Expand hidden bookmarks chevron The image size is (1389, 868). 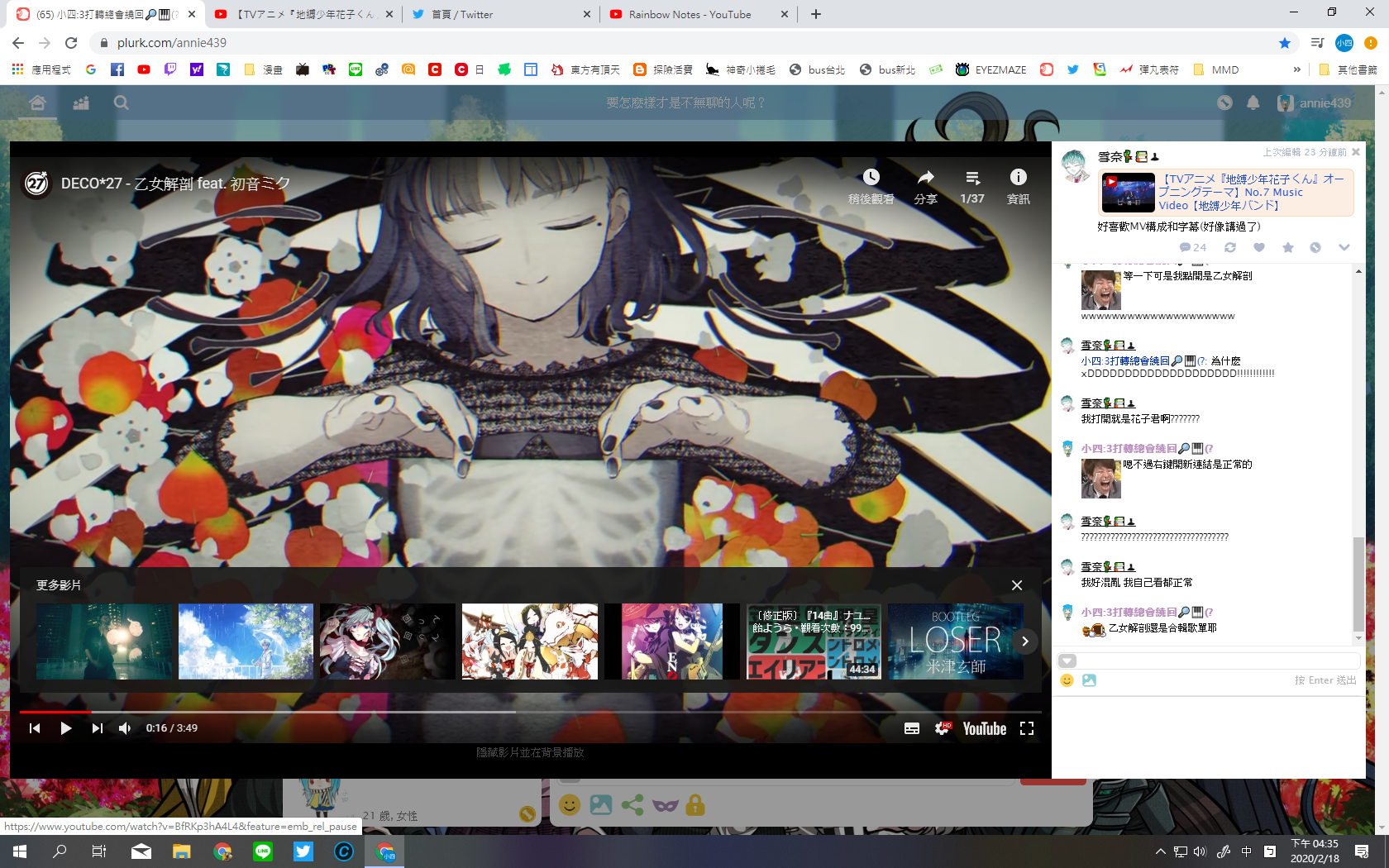[x=1296, y=70]
